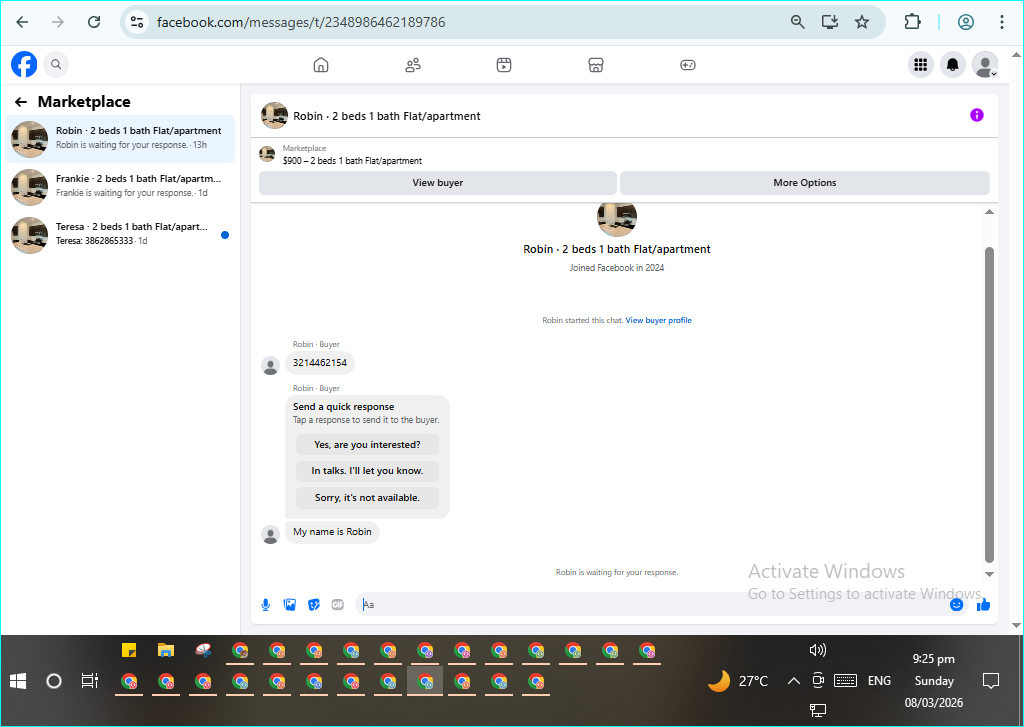Open the Friends tab icon
The width and height of the screenshot is (1024, 727).
(x=413, y=65)
